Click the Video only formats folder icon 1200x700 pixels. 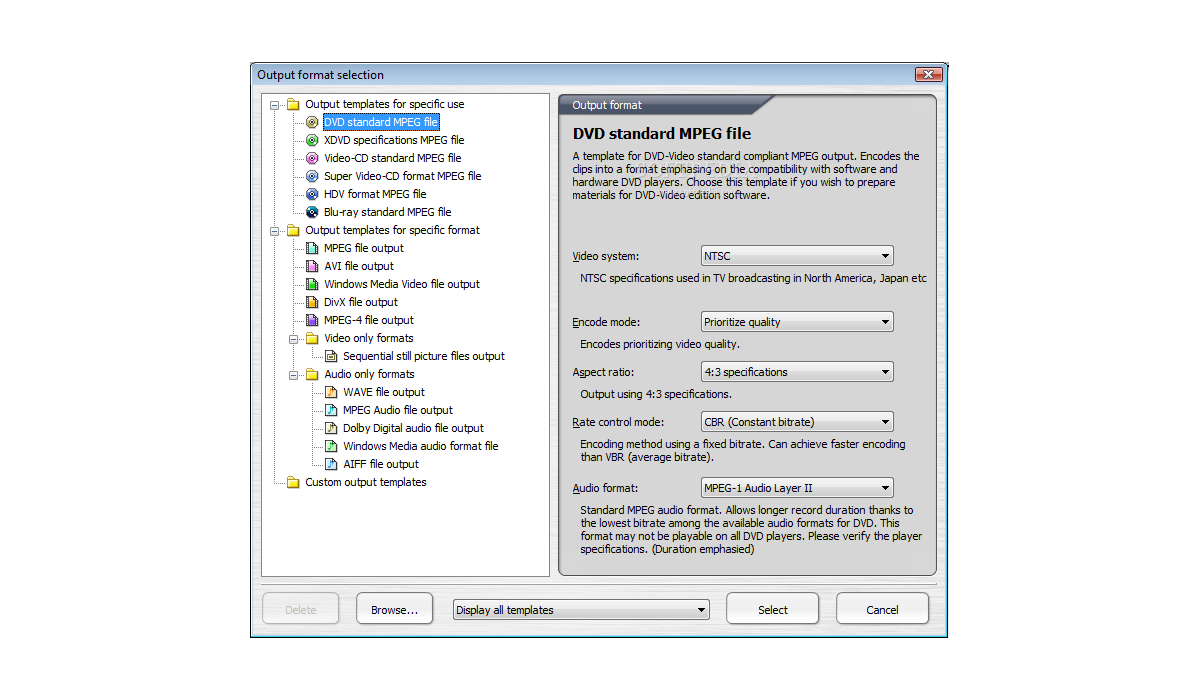pos(312,338)
